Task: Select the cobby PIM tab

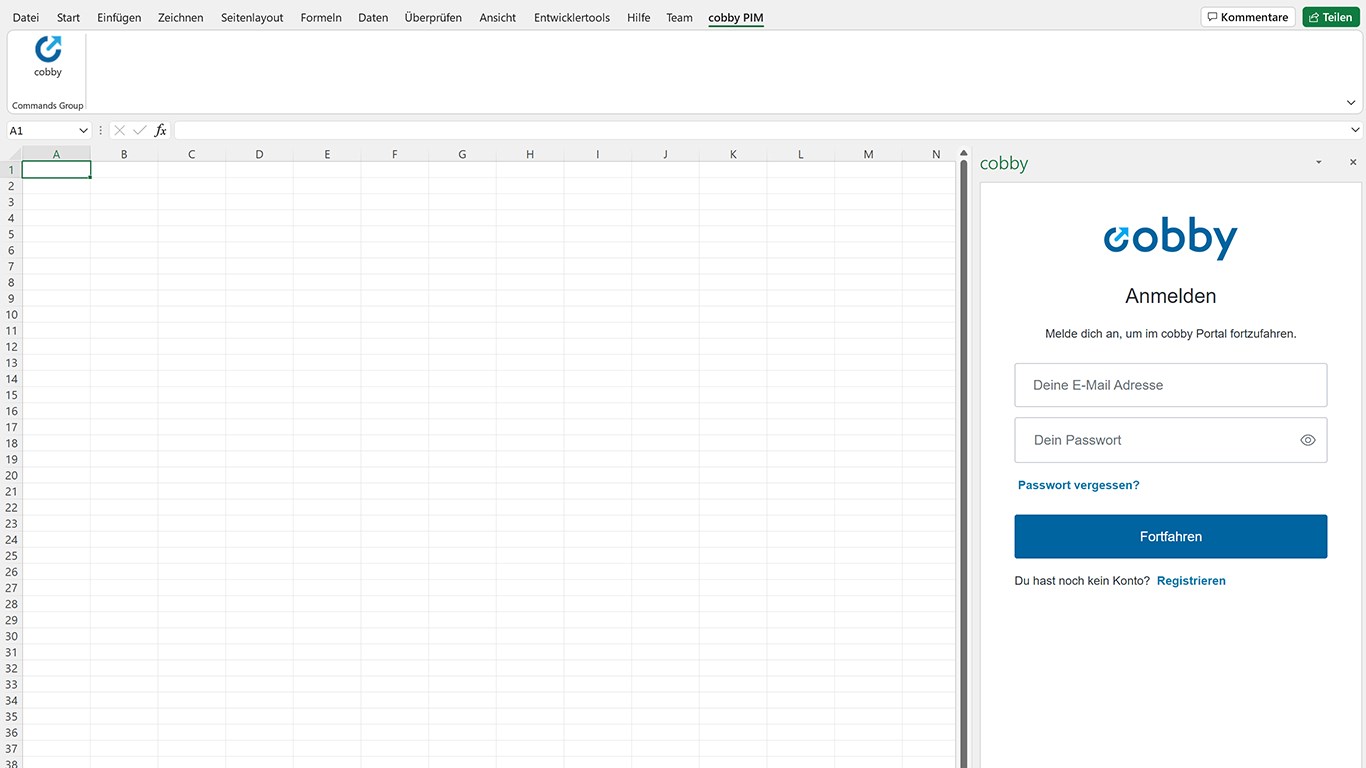Action: click(x=736, y=18)
